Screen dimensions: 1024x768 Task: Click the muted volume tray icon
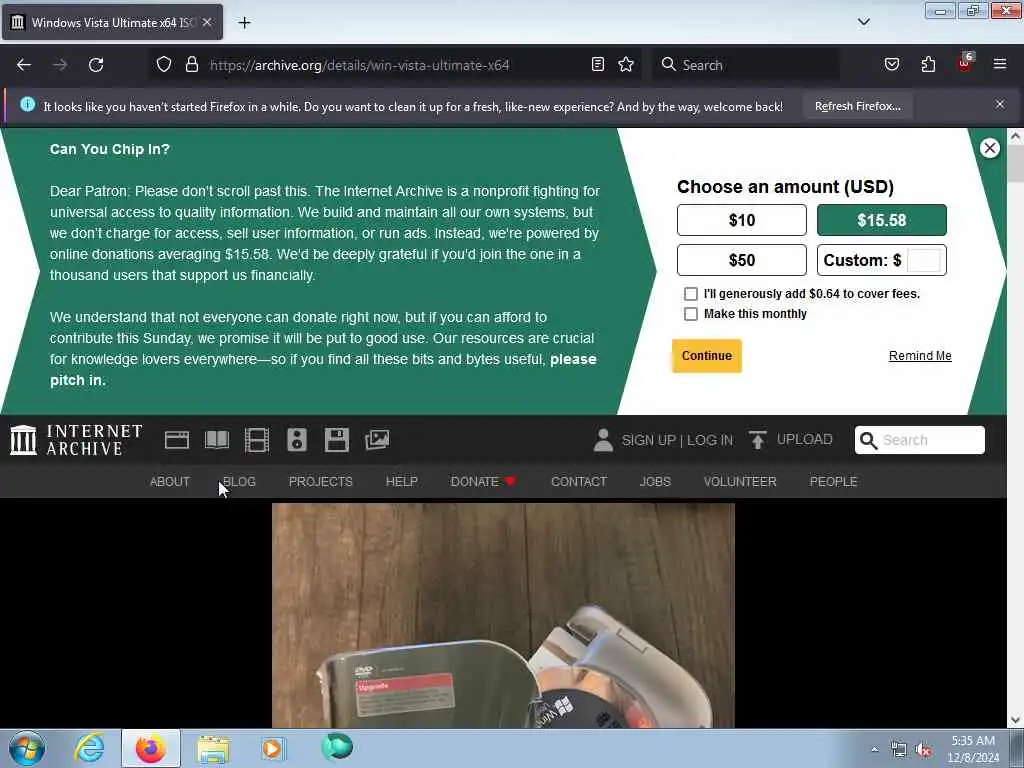pos(923,750)
